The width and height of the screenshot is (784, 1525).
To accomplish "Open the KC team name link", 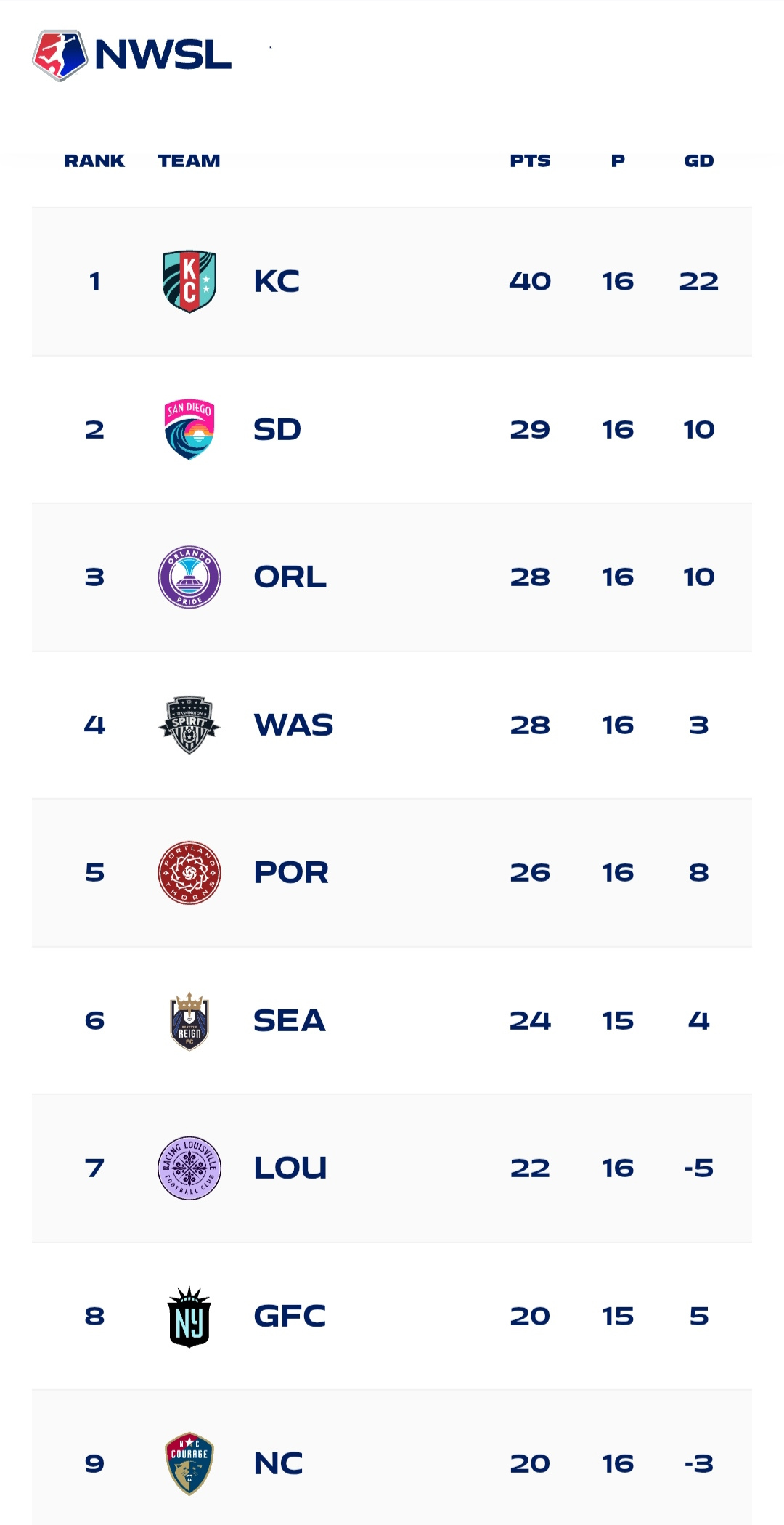I will 277,282.
